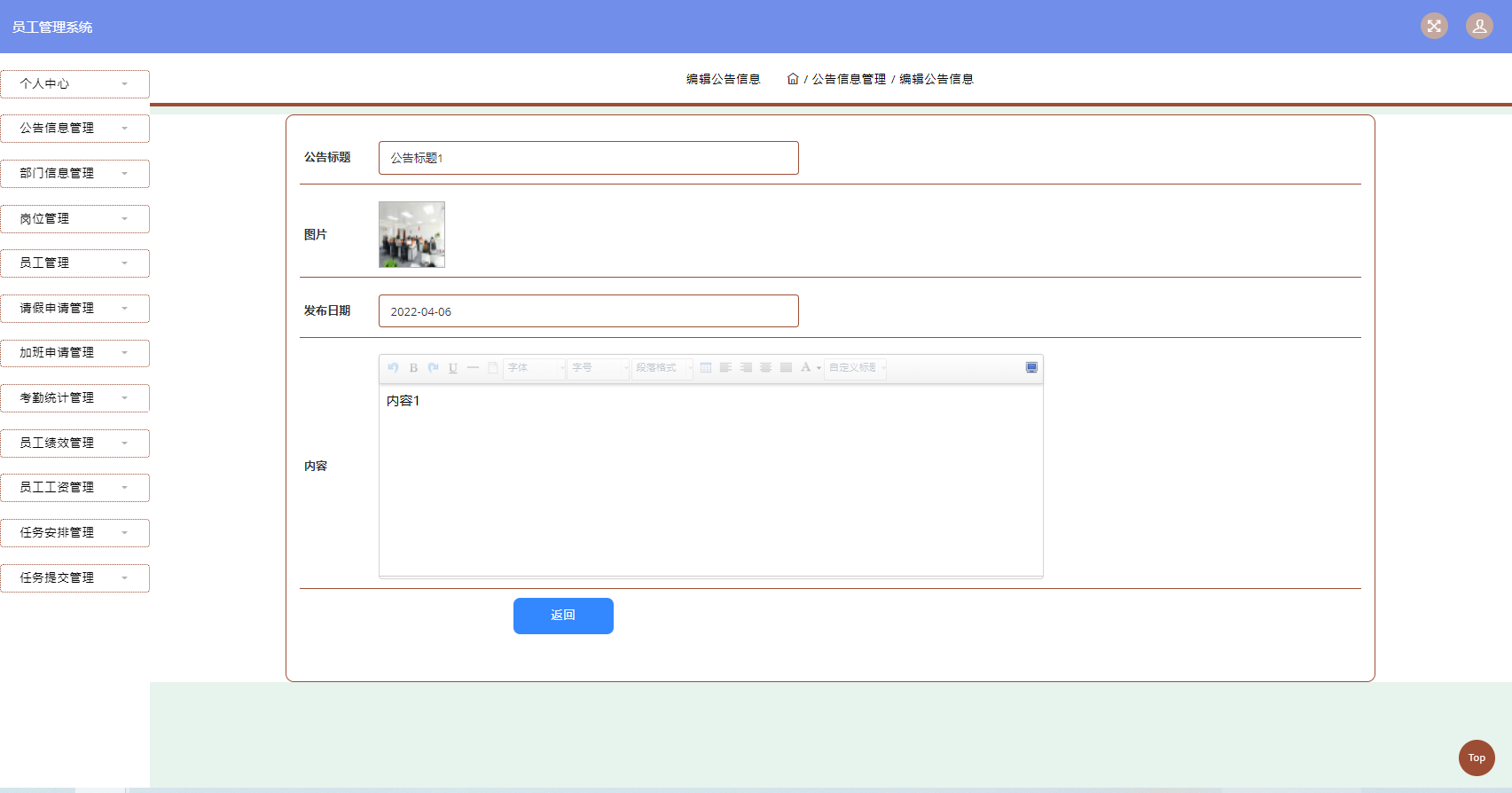
Task: Align text right in editor
Action: (x=746, y=367)
